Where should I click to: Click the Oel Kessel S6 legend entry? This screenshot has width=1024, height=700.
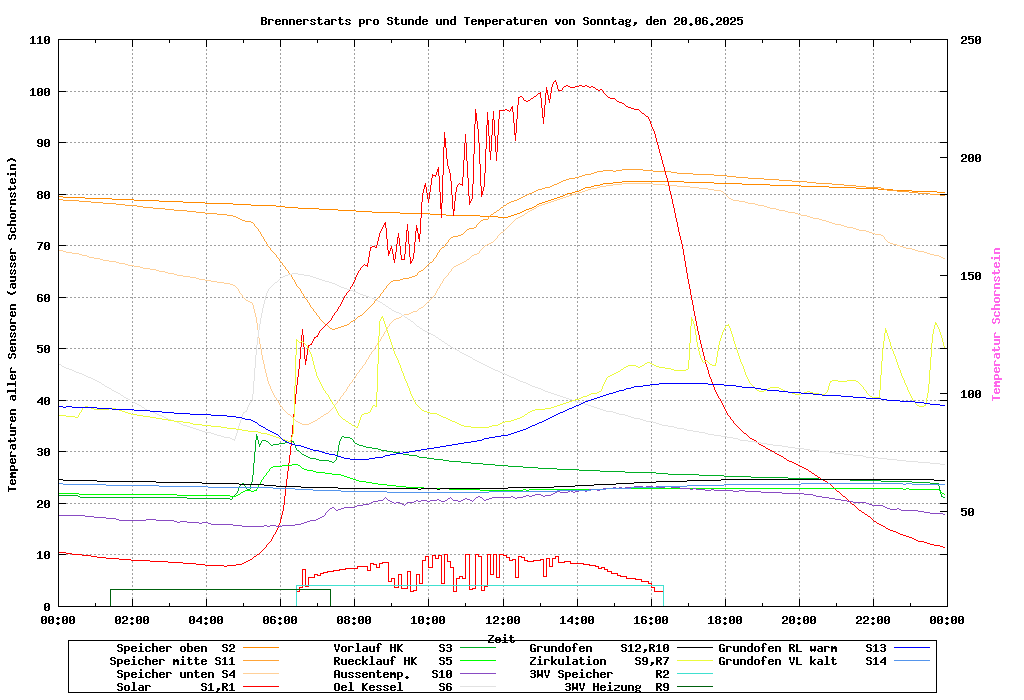[392, 687]
